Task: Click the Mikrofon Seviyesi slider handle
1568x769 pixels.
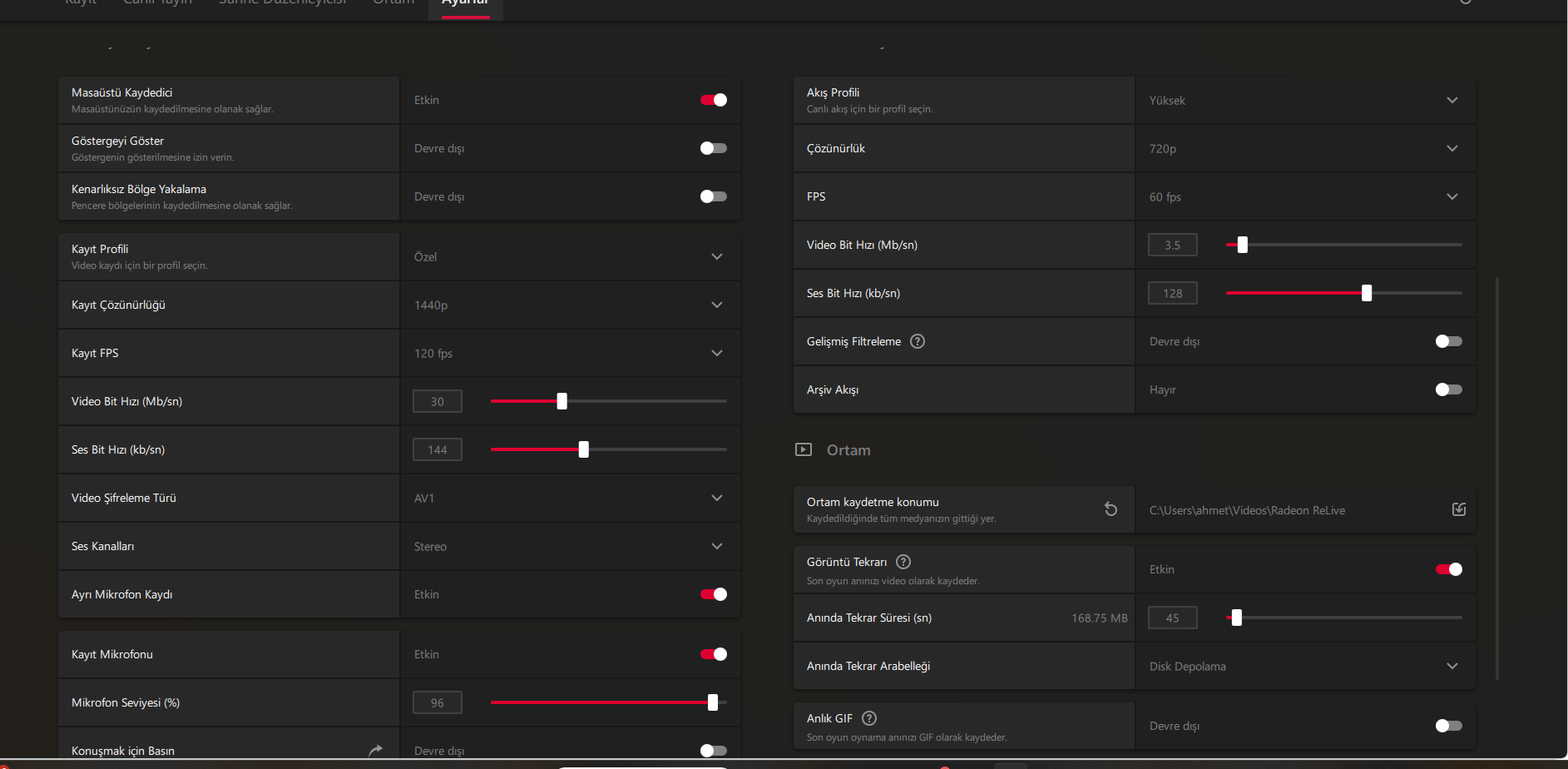Action: [713, 702]
